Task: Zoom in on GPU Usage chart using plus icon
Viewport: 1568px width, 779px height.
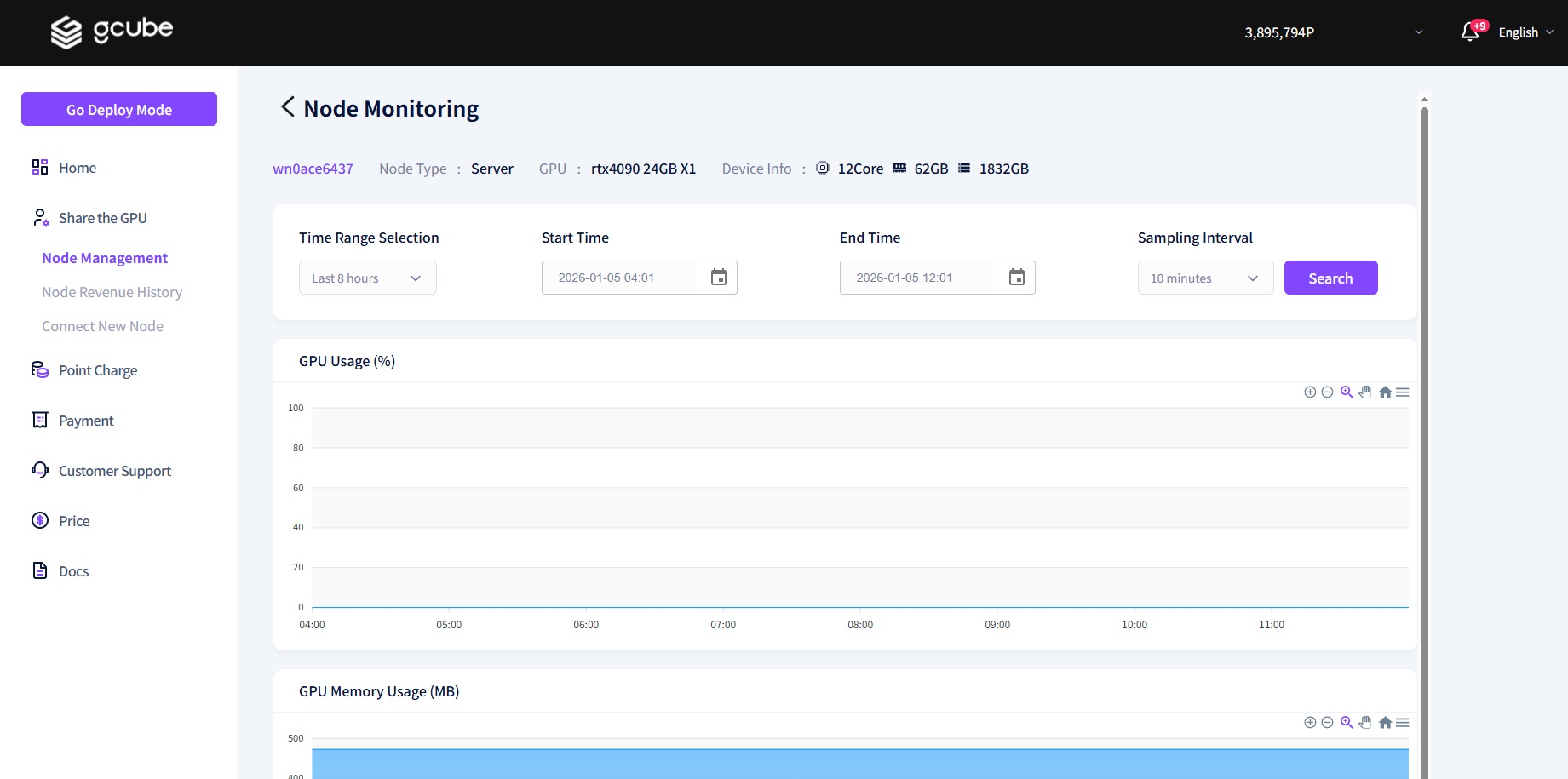Action: click(x=1310, y=392)
